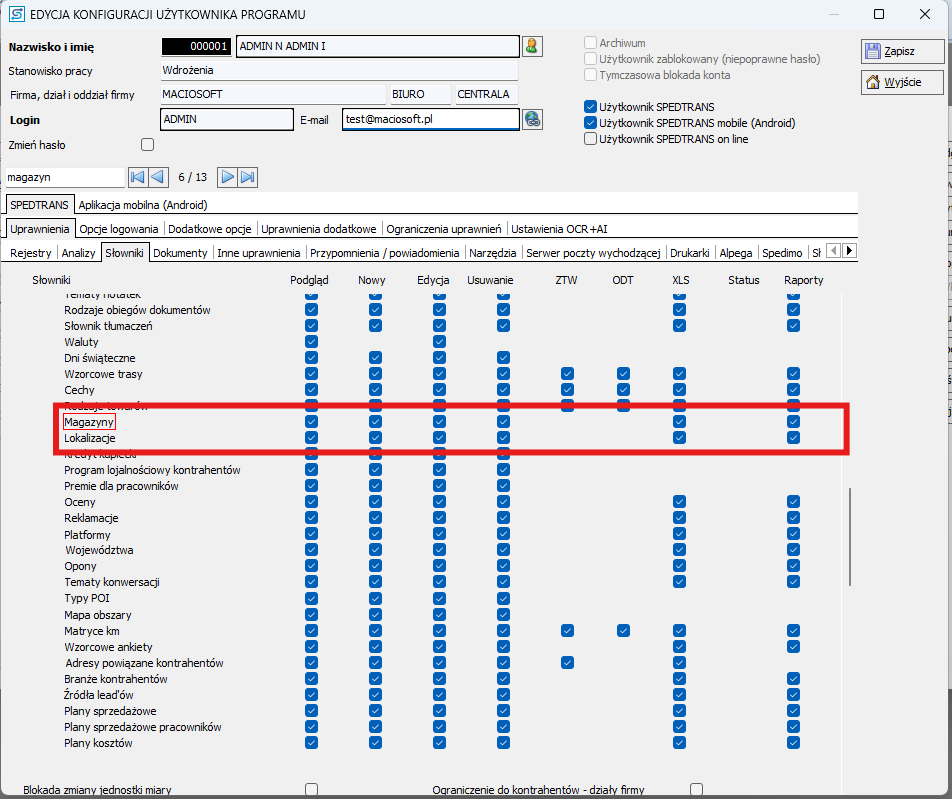This screenshot has width=952, height=799.
Task: Uncheck Użytkownik SPEDTRANS mobile (Android)
Action: [x=591, y=123]
